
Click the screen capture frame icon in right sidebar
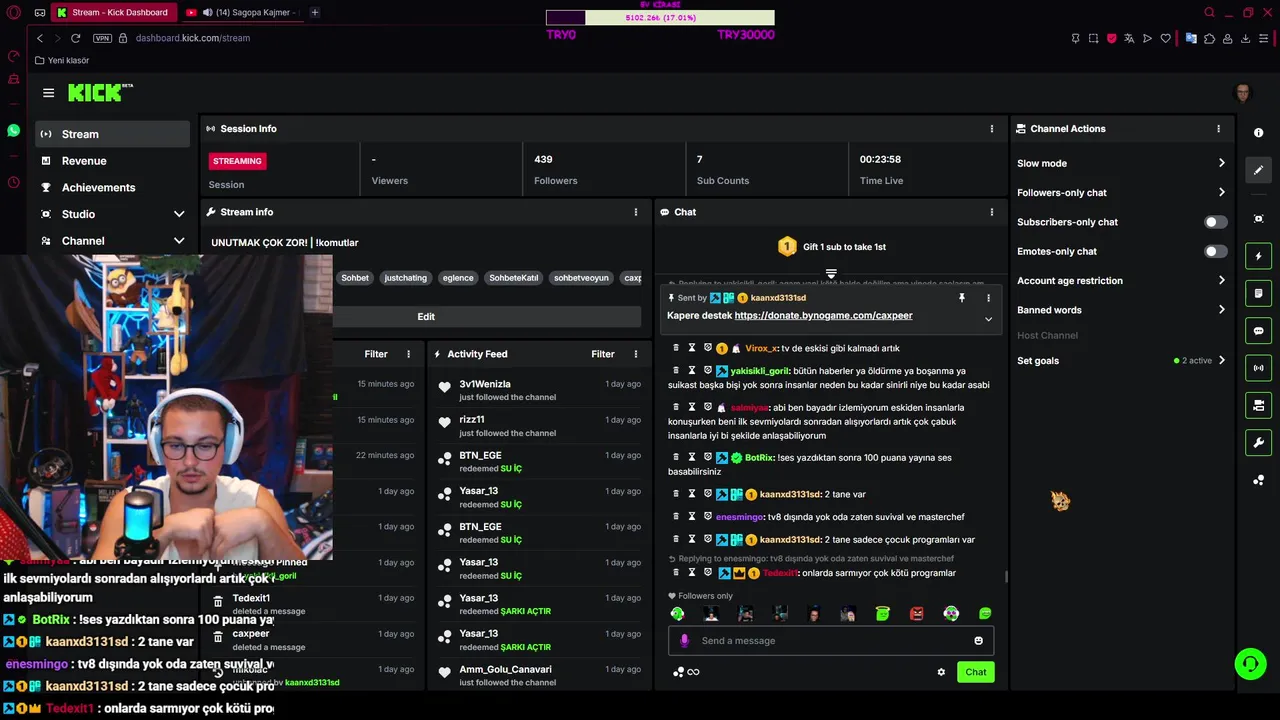pyautogui.click(x=1258, y=219)
